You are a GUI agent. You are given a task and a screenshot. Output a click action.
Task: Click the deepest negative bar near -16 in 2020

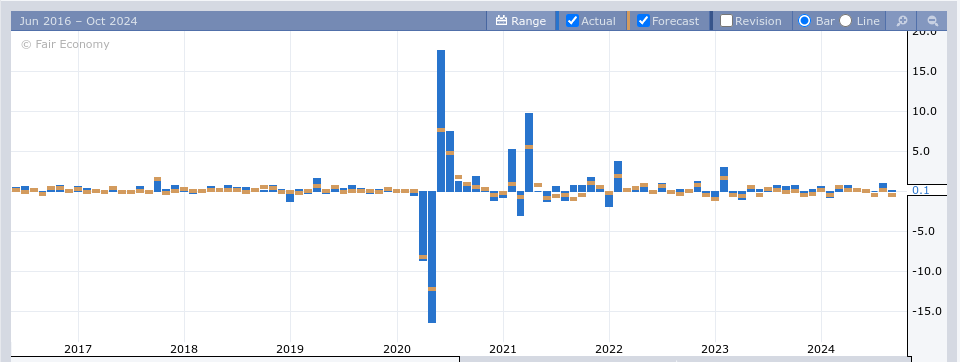(432, 257)
